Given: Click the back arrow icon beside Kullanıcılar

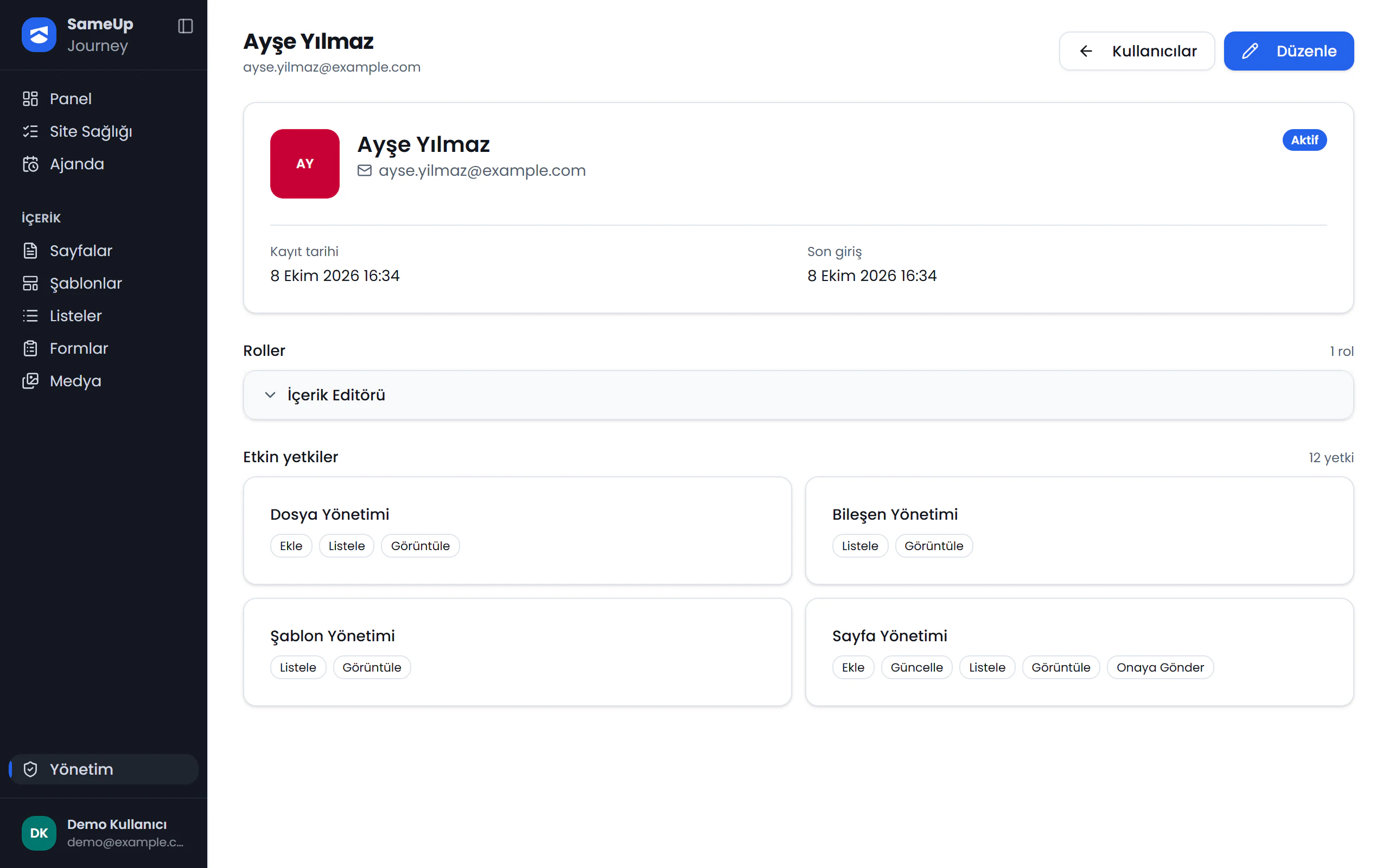Looking at the screenshot, I should tap(1086, 51).
